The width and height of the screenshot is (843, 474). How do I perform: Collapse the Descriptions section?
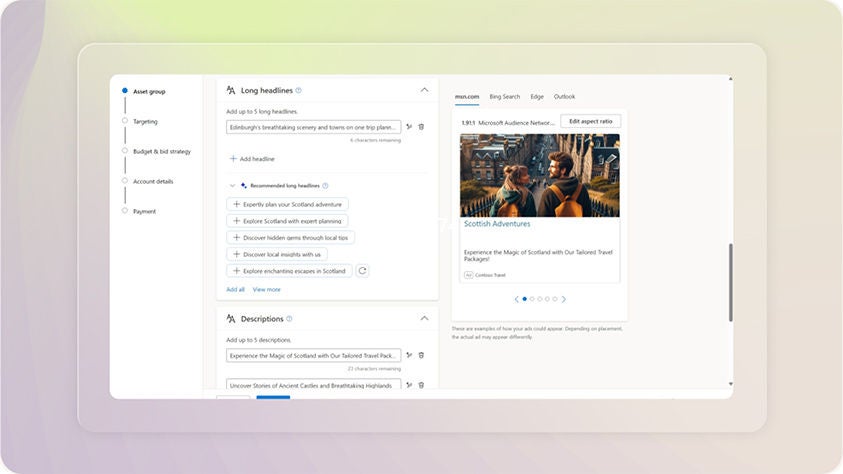click(424, 319)
